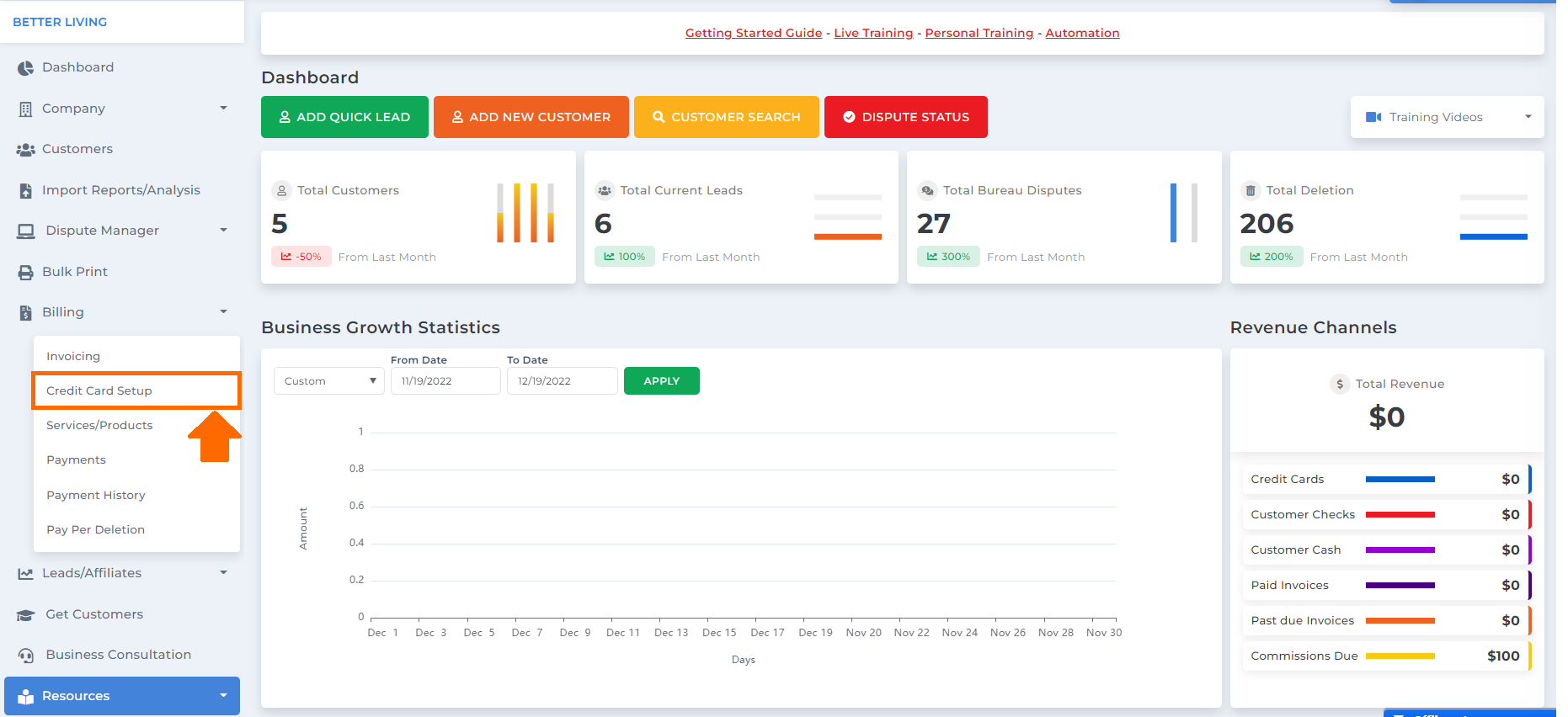Click the Dispute Manager laptop icon
The width and height of the screenshot is (1568, 717).
26,231
